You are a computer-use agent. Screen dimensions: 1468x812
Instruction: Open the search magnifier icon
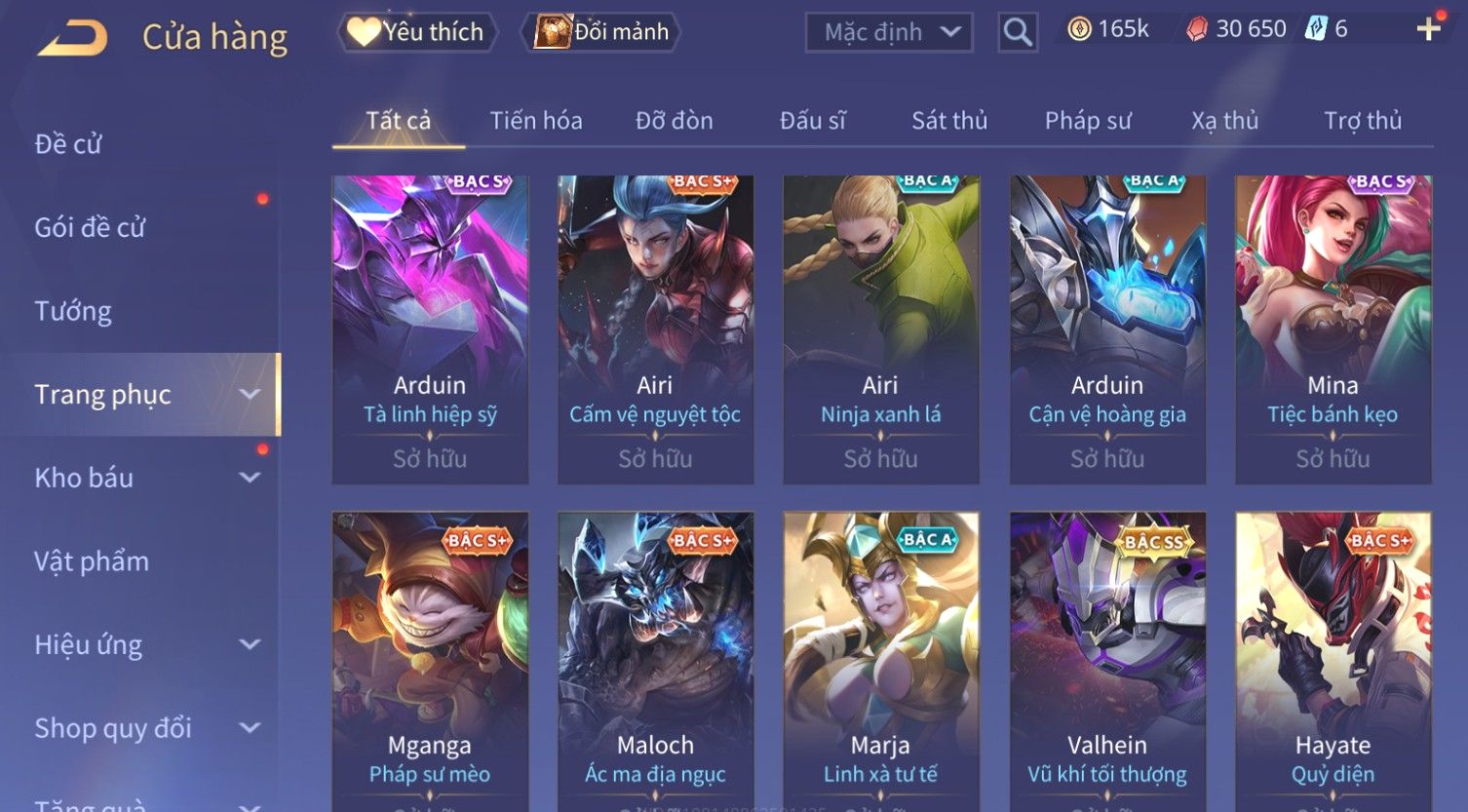(x=1018, y=32)
